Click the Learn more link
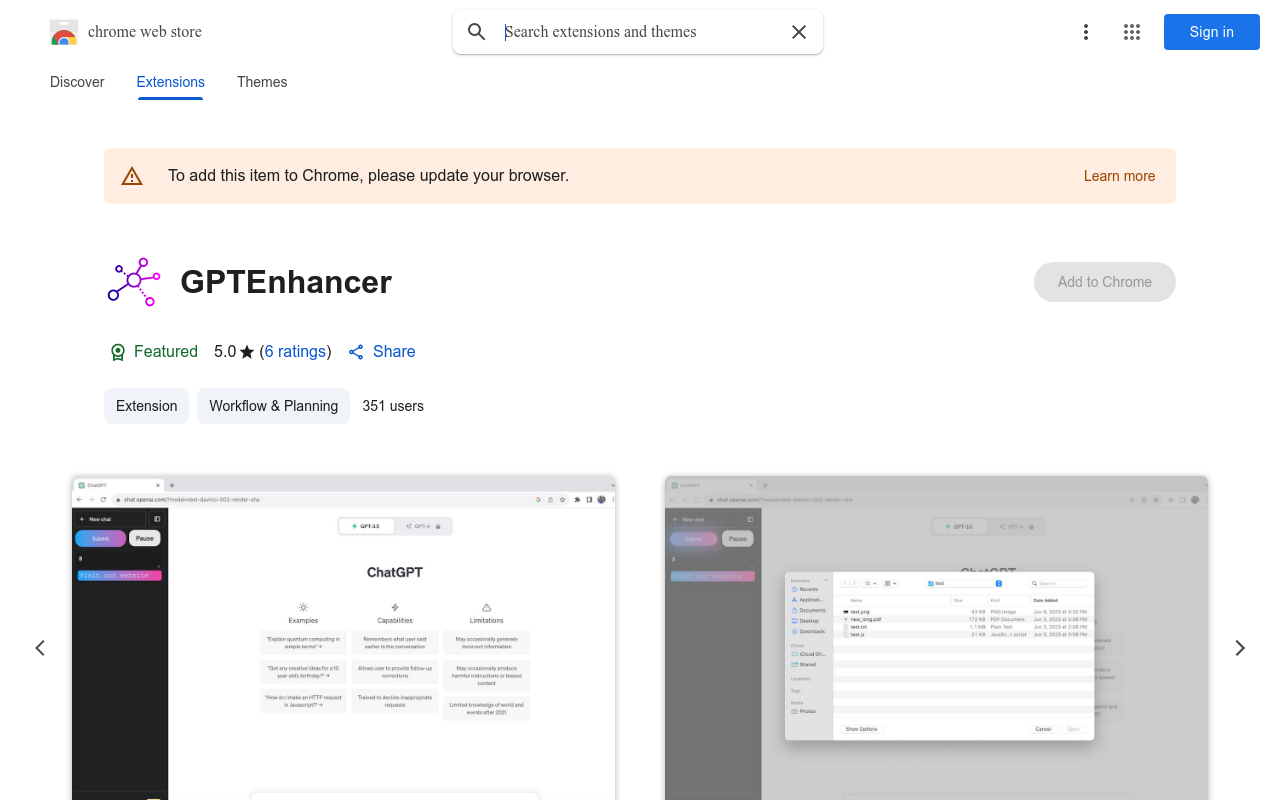This screenshot has height=800, width=1280. click(x=1119, y=176)
